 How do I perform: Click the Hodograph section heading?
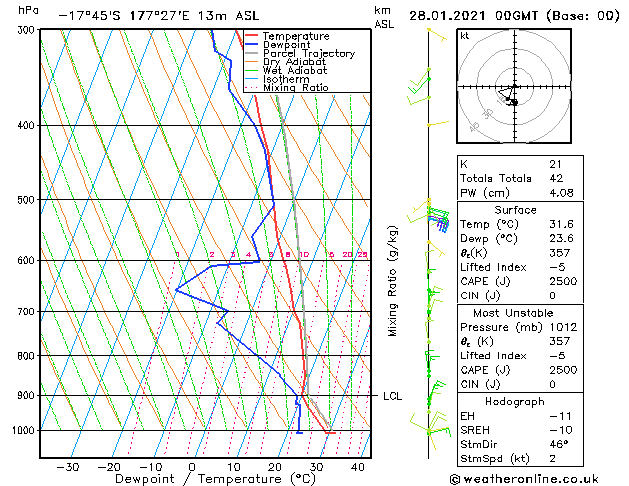tap(515, 401)
